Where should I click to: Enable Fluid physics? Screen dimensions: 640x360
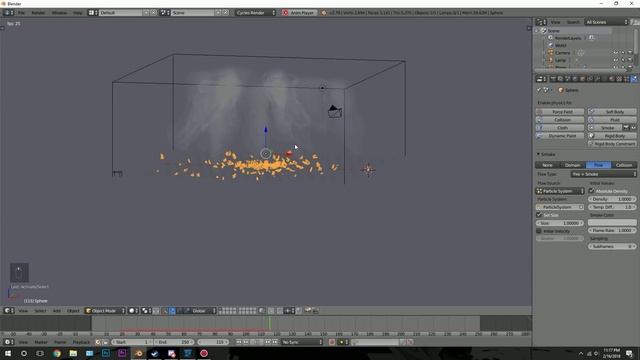click(612, 120)
